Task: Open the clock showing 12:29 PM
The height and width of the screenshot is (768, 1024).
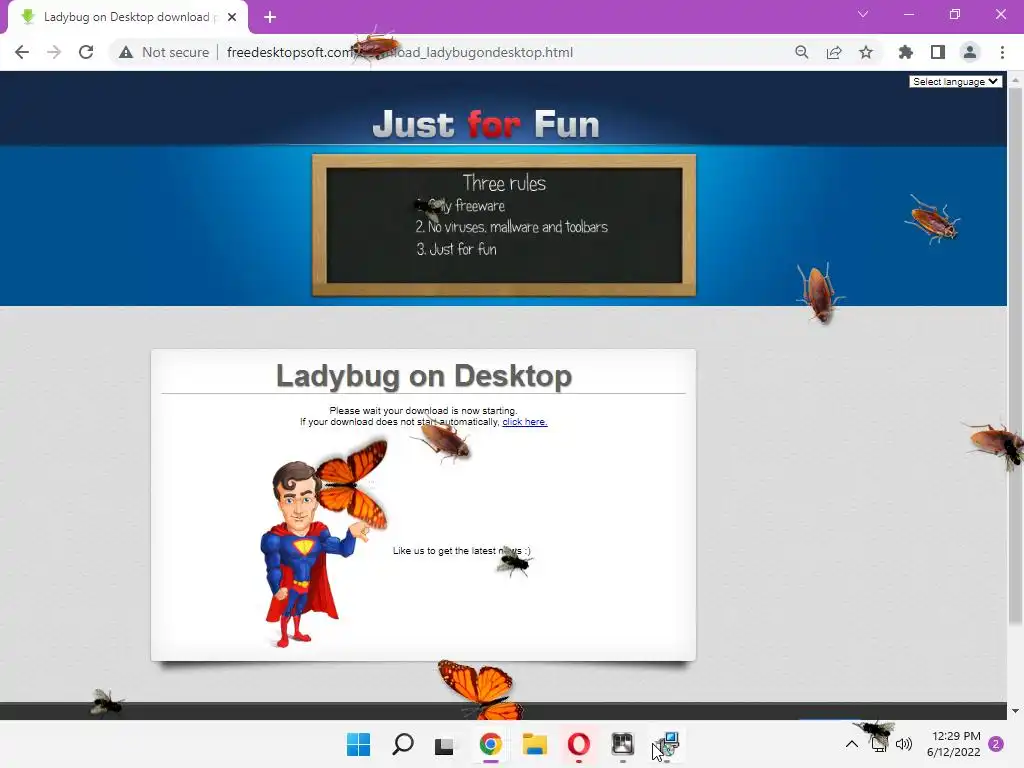Action: (954, 744)
